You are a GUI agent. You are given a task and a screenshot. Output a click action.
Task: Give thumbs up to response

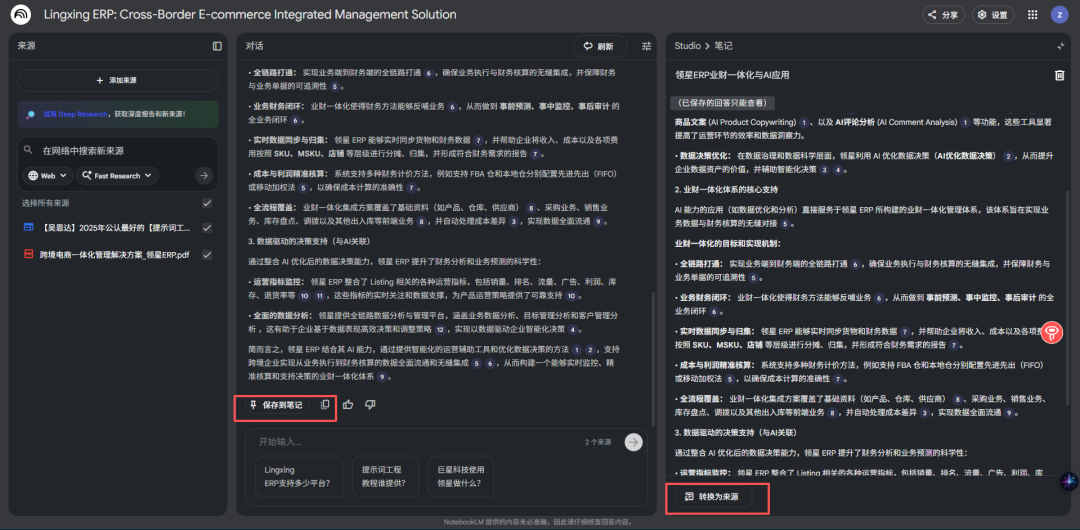coord(348,405)
